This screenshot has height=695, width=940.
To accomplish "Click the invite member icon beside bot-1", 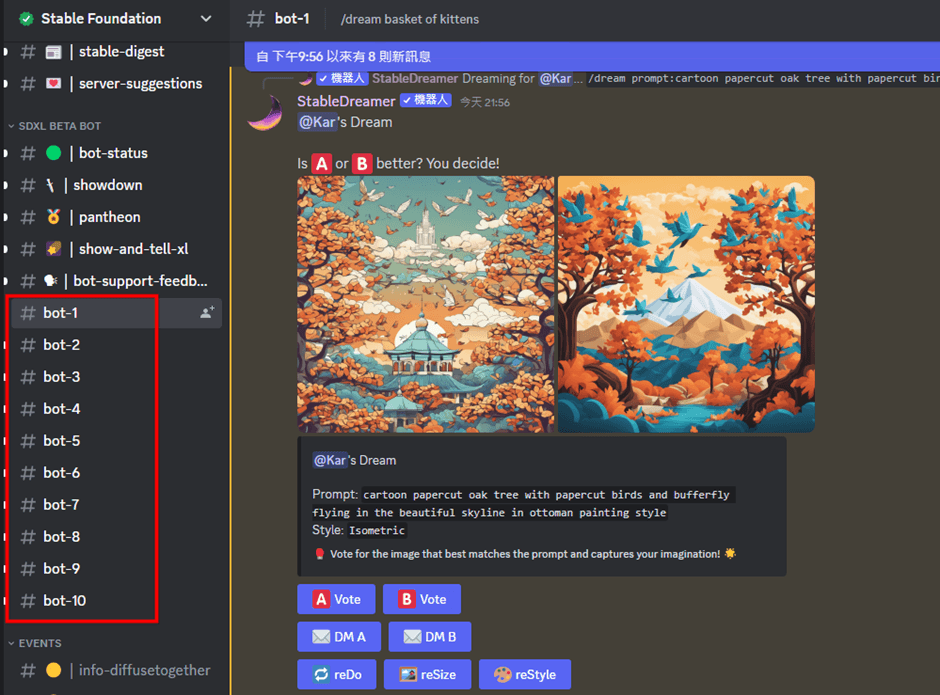I will [x=207, y=313].
